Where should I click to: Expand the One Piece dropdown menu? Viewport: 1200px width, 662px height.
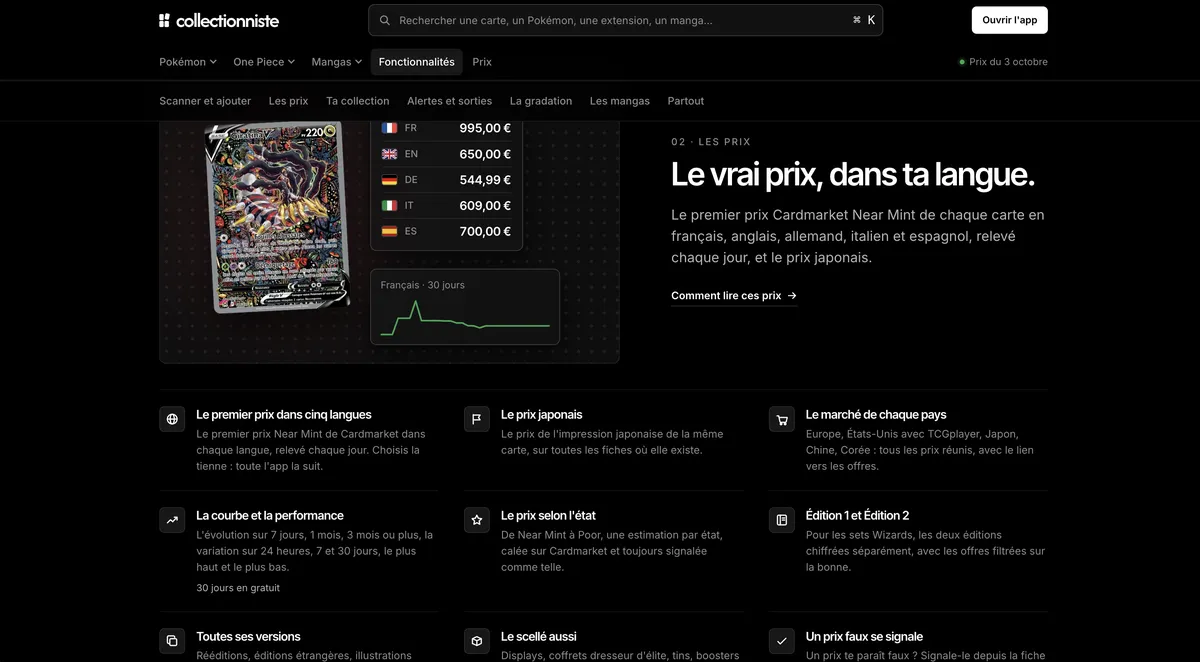coord(264,62)
